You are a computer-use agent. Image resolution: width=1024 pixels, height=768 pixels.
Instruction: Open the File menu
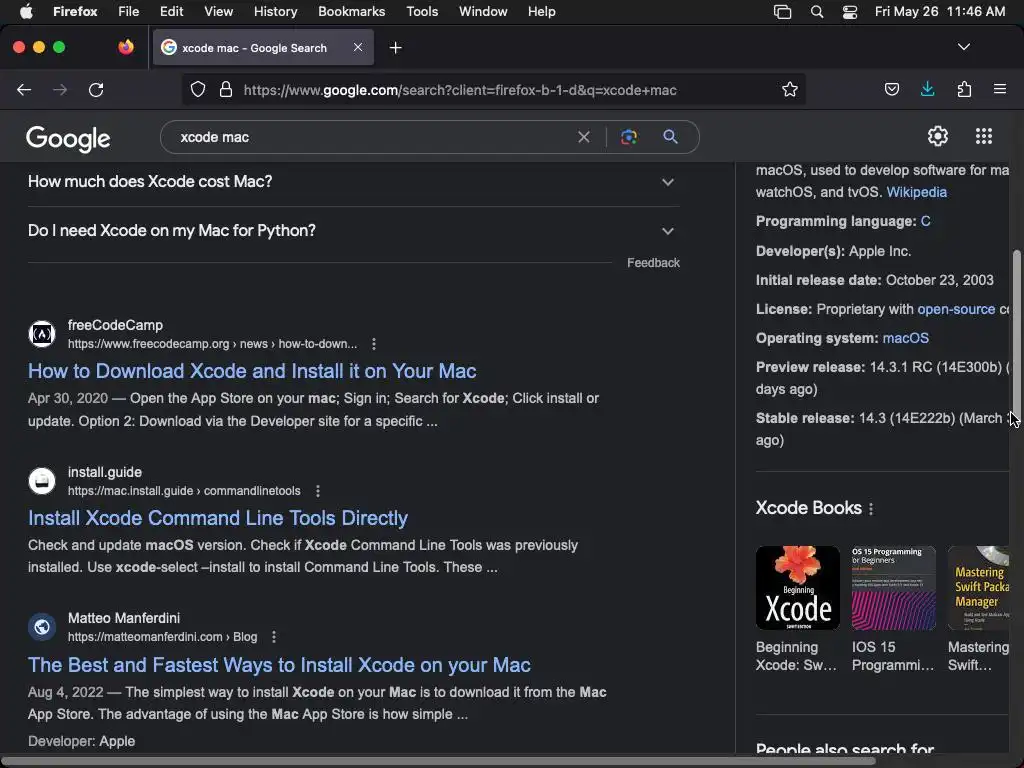click(129, 11)
